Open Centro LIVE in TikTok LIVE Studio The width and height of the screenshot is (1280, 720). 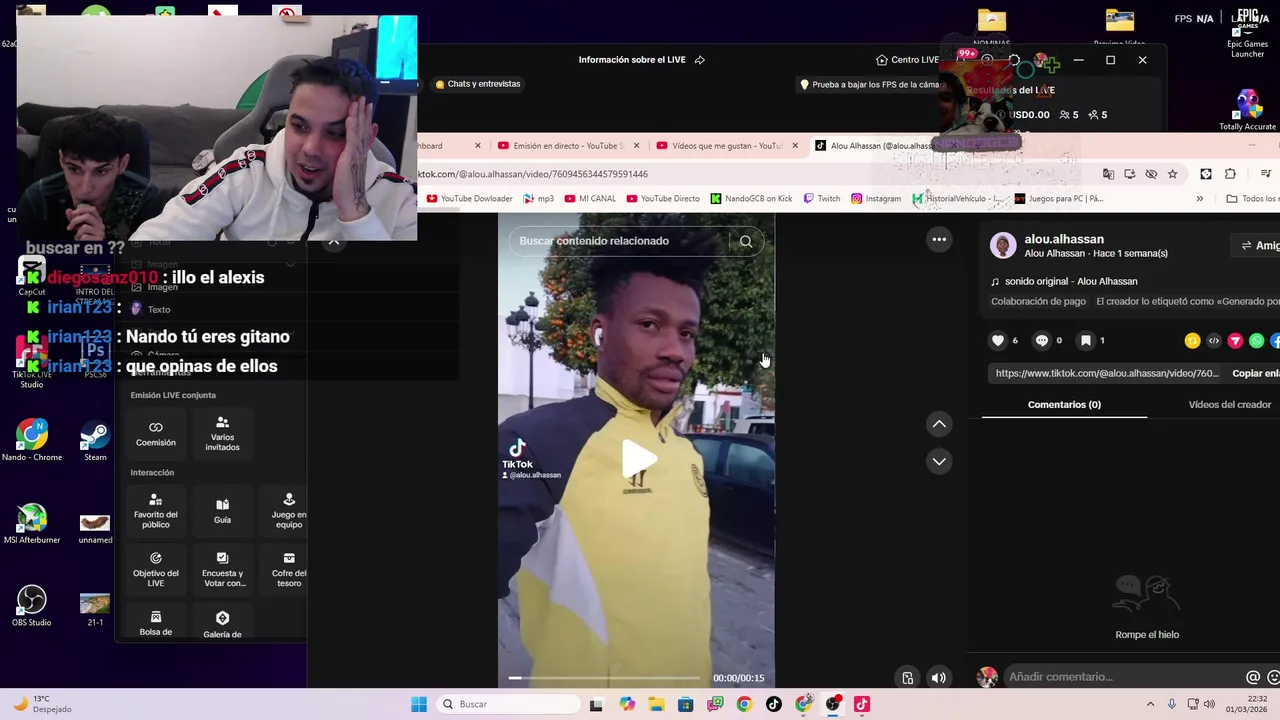[x=907, y=60]
